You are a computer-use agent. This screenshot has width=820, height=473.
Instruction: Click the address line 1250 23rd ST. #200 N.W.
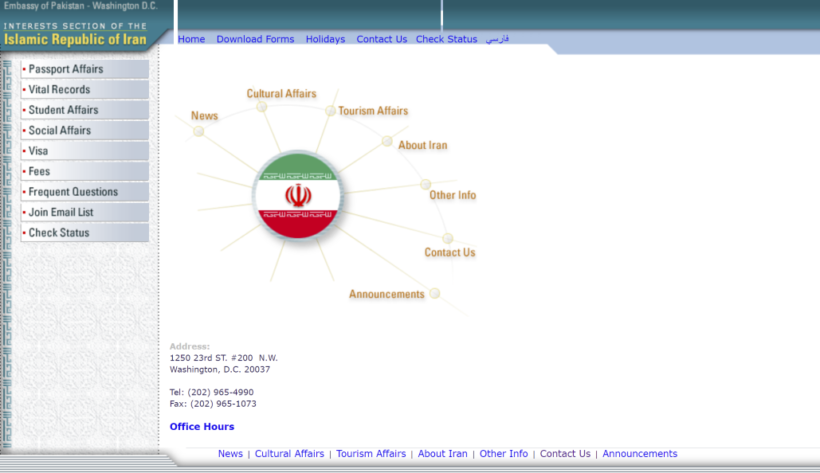(x=223, y=358)
